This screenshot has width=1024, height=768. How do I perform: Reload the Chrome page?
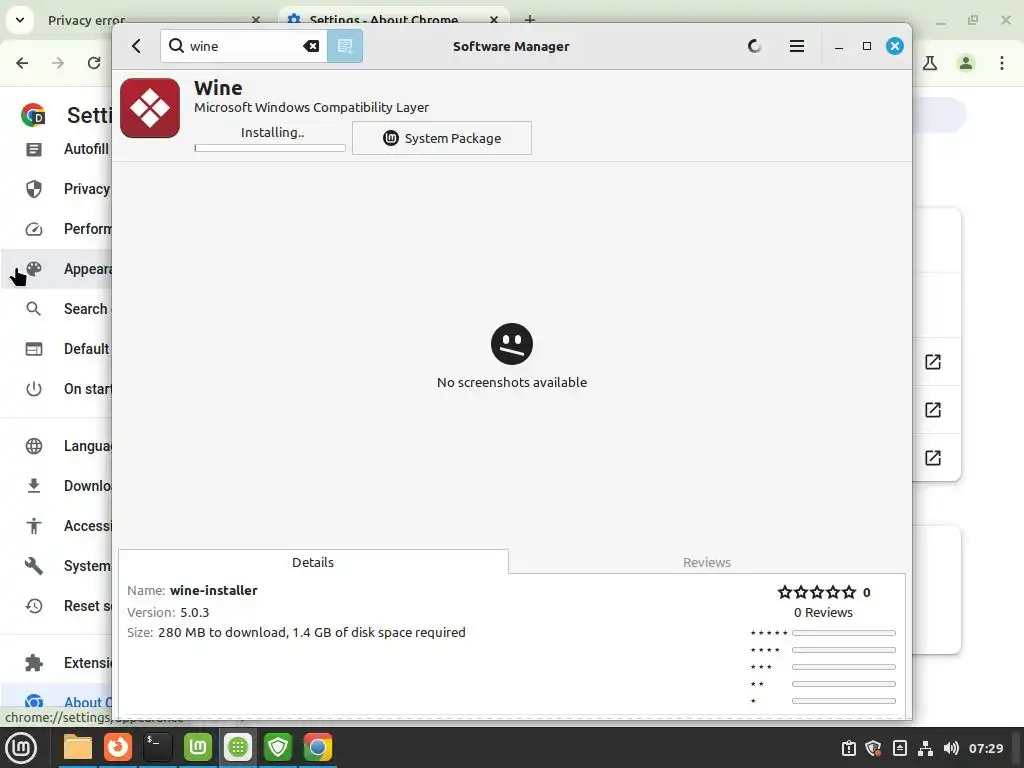(x=94, y=63)
